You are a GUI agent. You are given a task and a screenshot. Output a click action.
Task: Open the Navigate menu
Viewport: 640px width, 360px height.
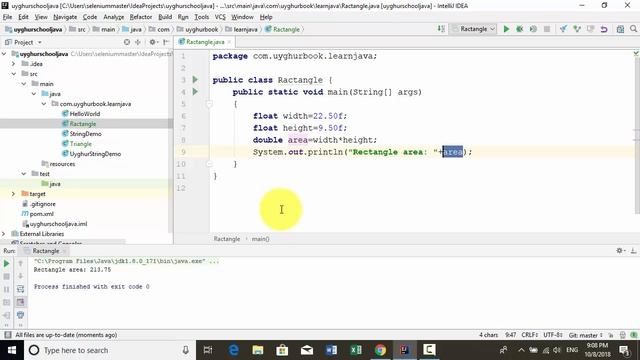(65, 17)
